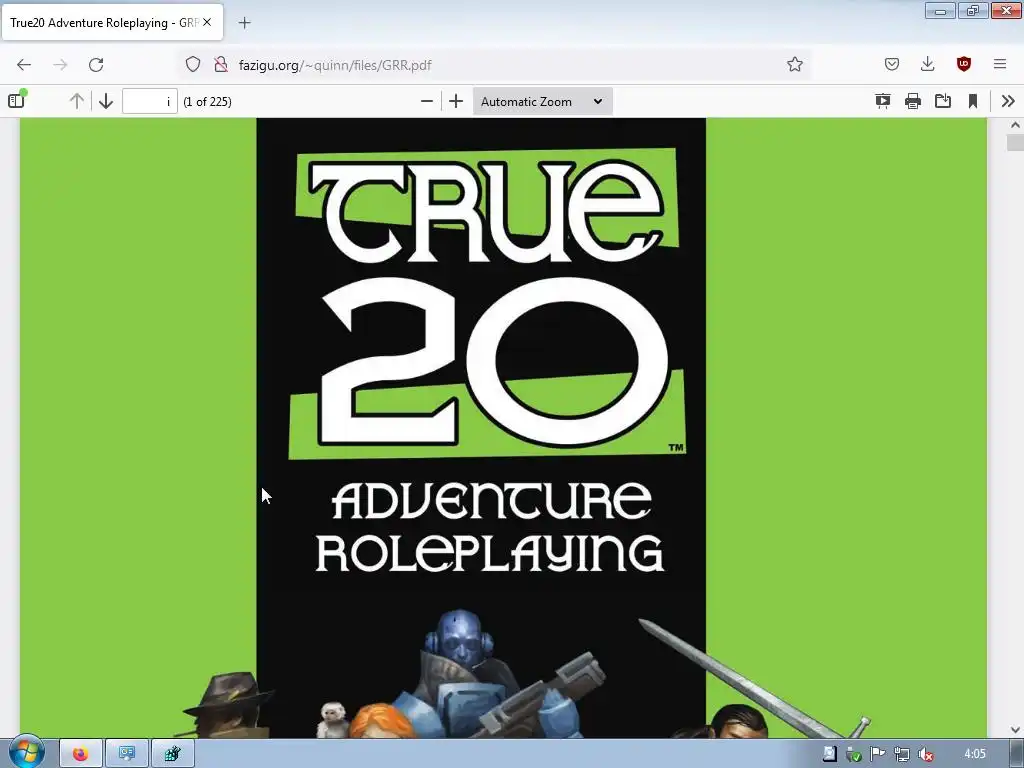Zoom out with the minus icon
This screenshot has width=1024, height=768.
[426, 101]
